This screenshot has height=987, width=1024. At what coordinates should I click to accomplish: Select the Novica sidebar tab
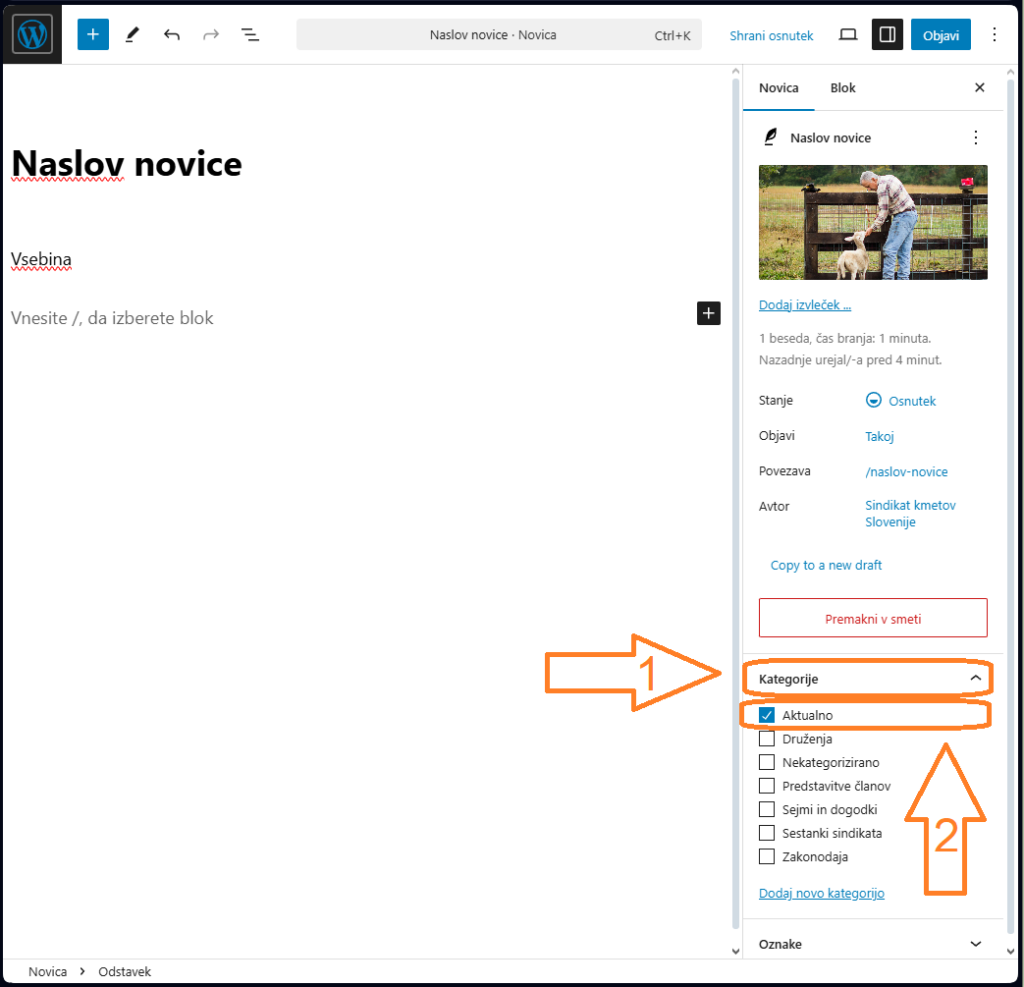click(x=778, y=88)
